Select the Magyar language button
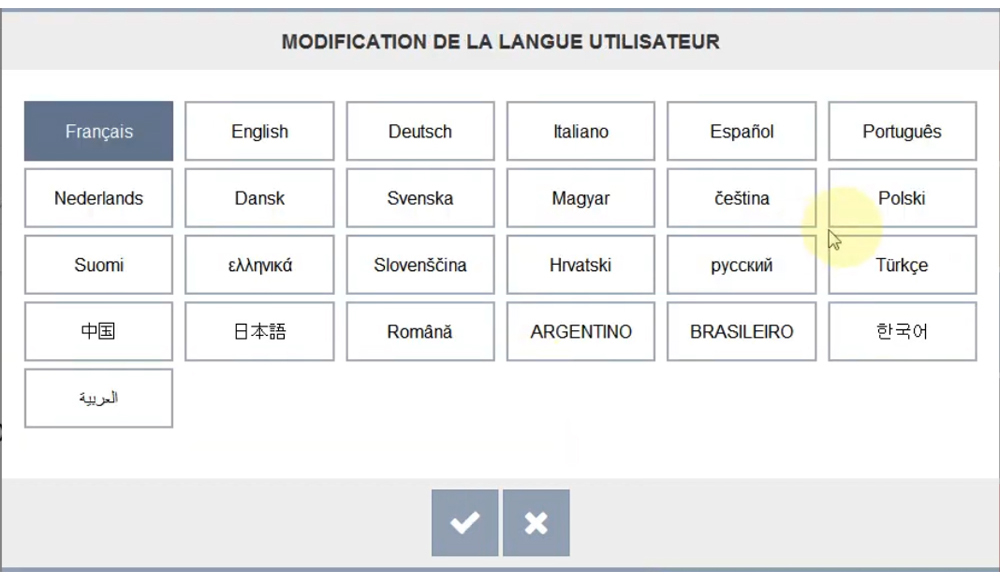1000x580 pixels. 581,198
